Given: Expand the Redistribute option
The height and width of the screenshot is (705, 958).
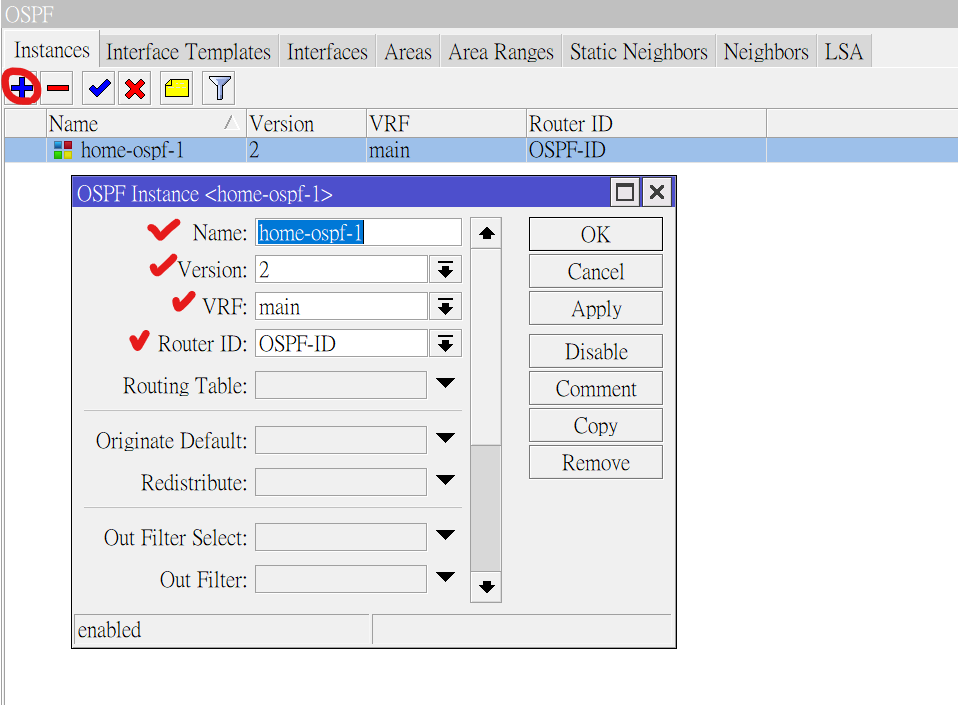Looking at the screenshot, I should pos(445,482).
